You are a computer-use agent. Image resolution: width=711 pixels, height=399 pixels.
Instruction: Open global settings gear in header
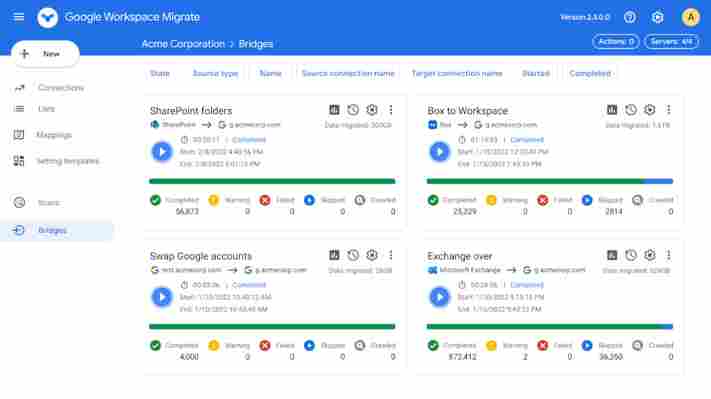tap(657, 17)
